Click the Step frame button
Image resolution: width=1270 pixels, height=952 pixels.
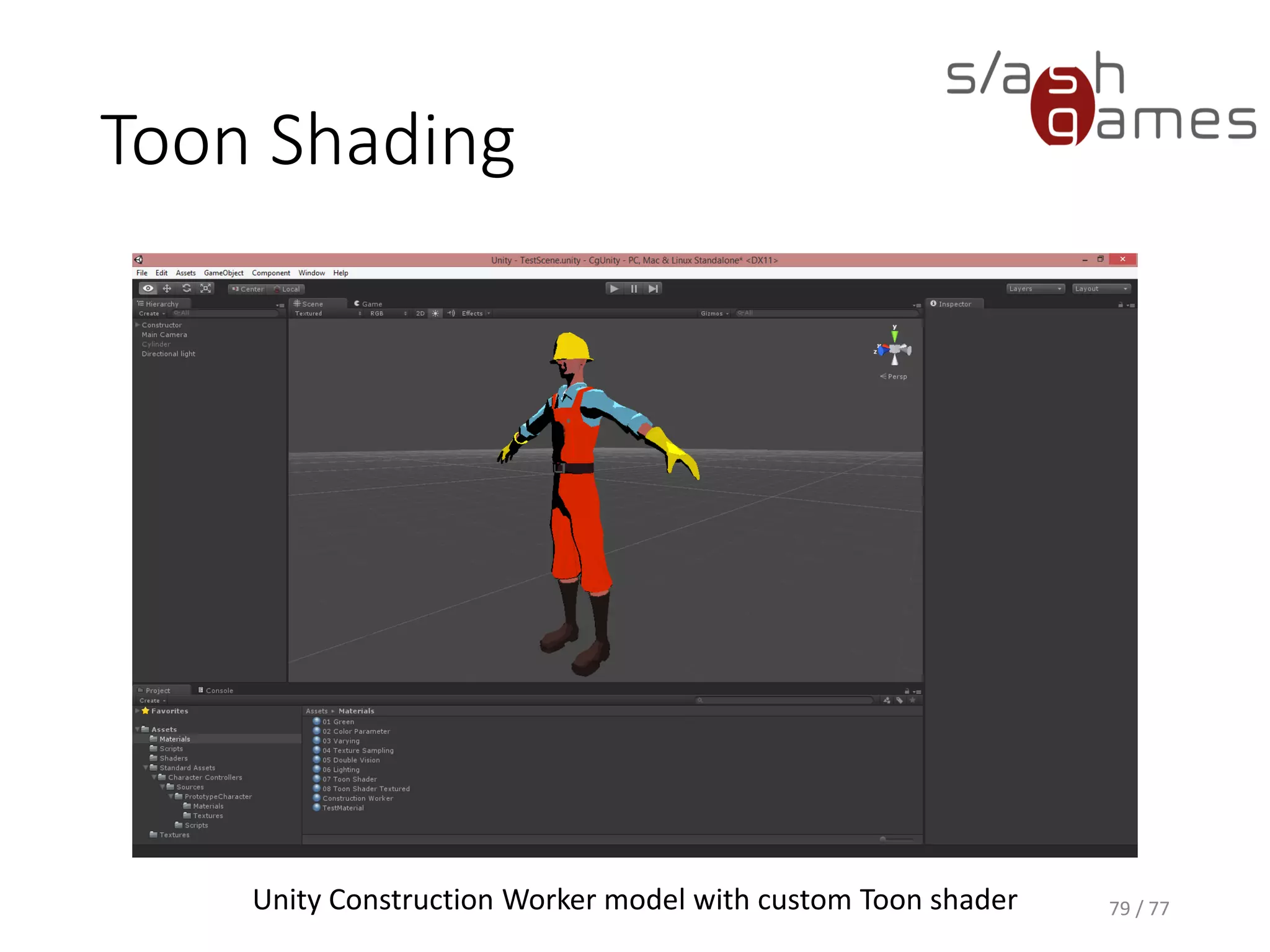click(x=653, y=289)
